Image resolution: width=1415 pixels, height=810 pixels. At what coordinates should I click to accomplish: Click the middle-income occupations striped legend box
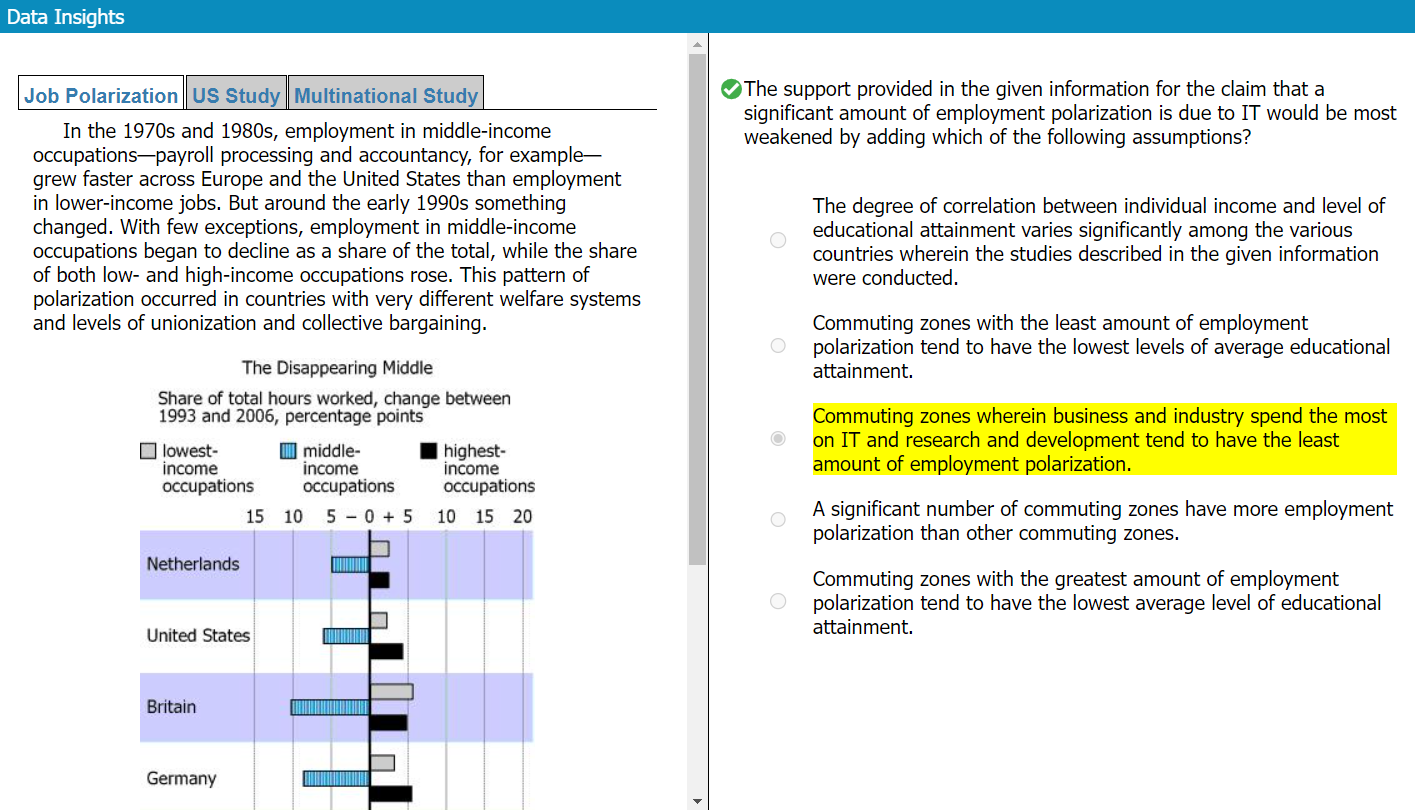(289, 452)
